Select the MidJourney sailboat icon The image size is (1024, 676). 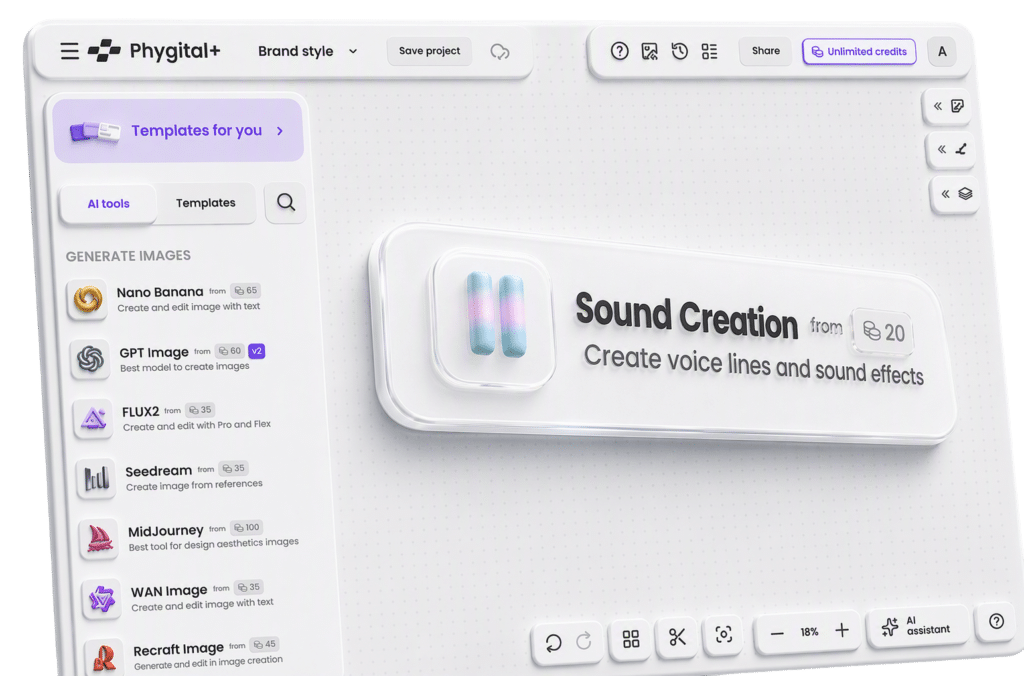[x=99, y=539]
